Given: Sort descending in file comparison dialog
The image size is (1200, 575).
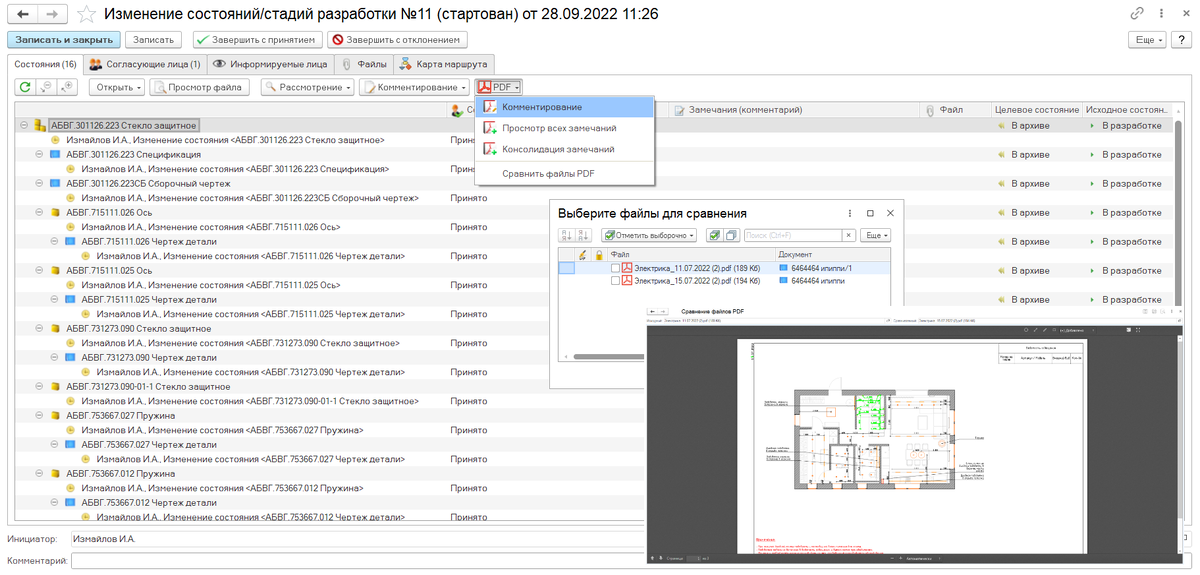Looking at the screenshot, I should [584, 235].
